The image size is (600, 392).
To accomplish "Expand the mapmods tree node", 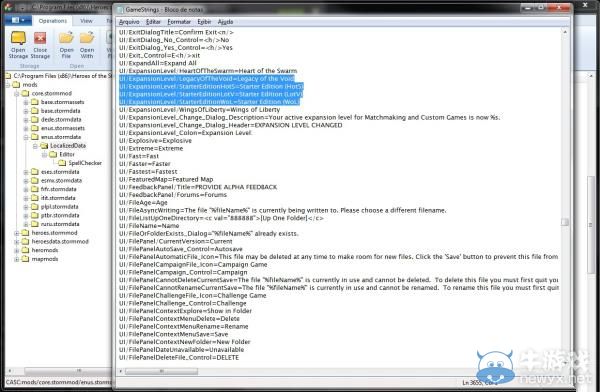I will coord(17,259).
